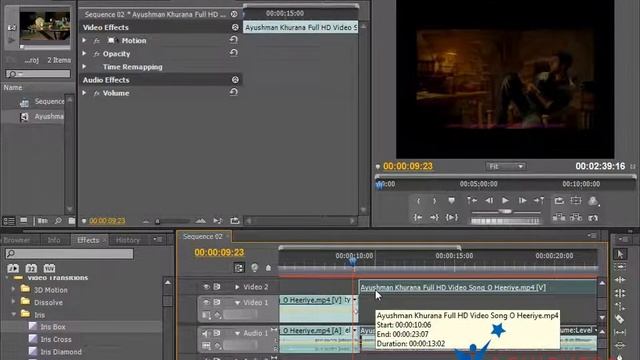640x360 pixels.
Task: Click Go to In point button
Action: click(472, 200)
